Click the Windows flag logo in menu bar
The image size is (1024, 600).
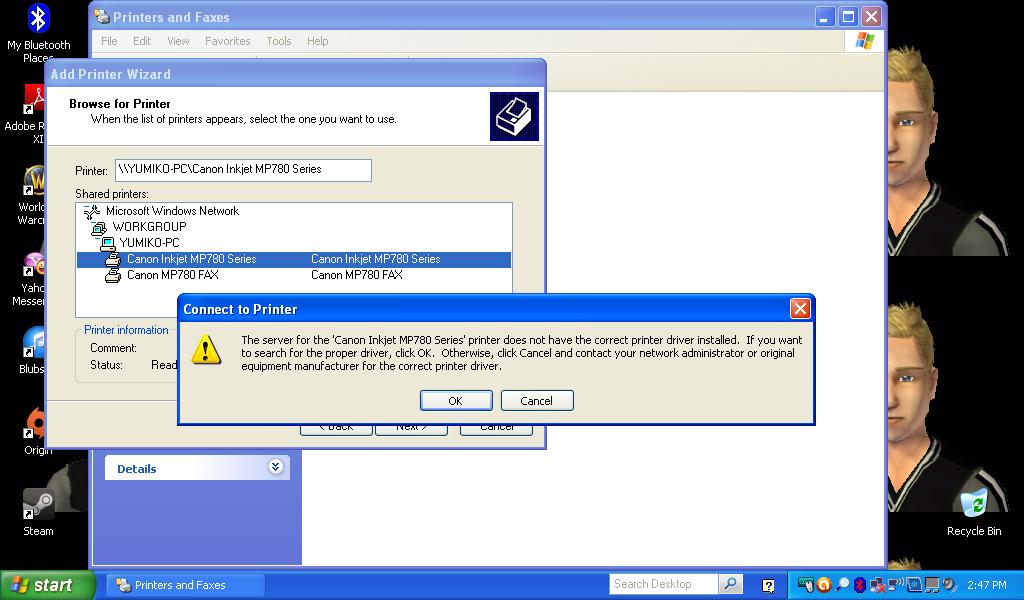[x=865, y=40]
